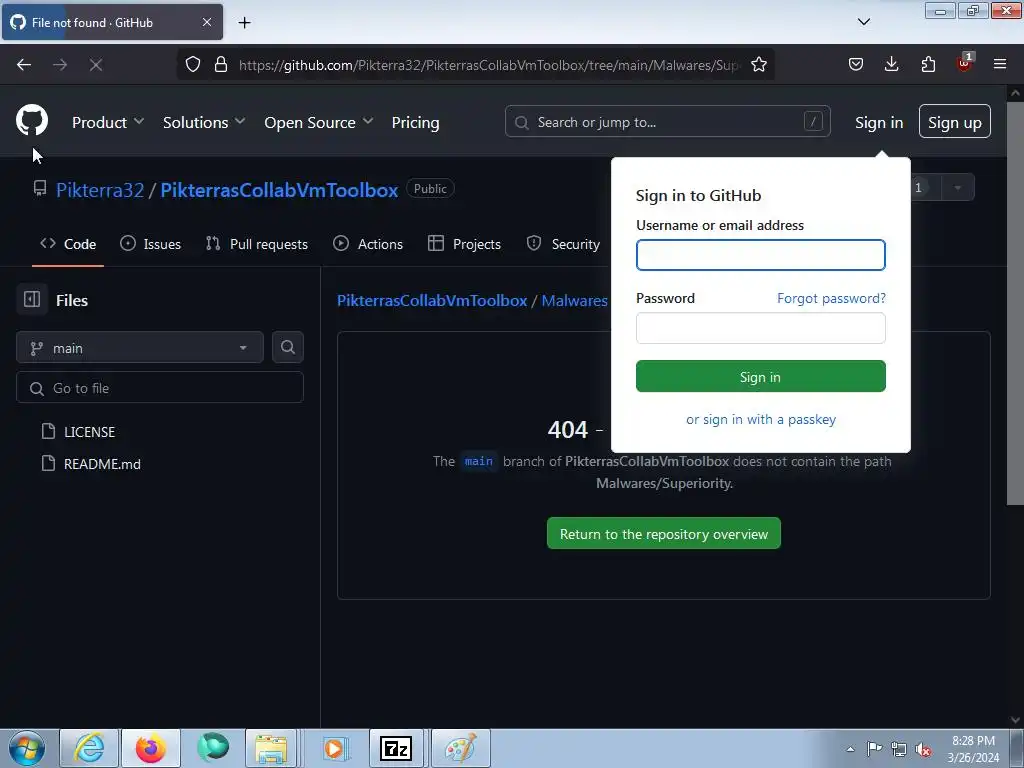The height and width of the screenshot is (768, 1024).
Task: Click the page vertical scrollbar
Action: 1015,302
